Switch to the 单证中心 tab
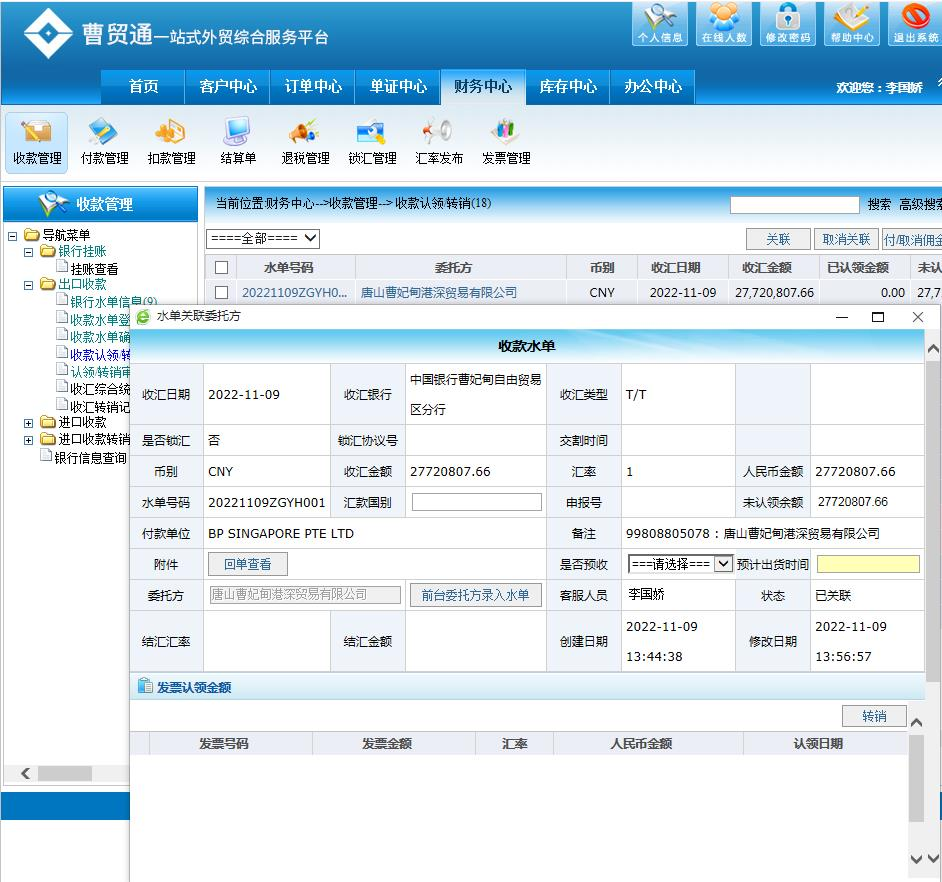942x882 pixels. (x=398, y=87)
